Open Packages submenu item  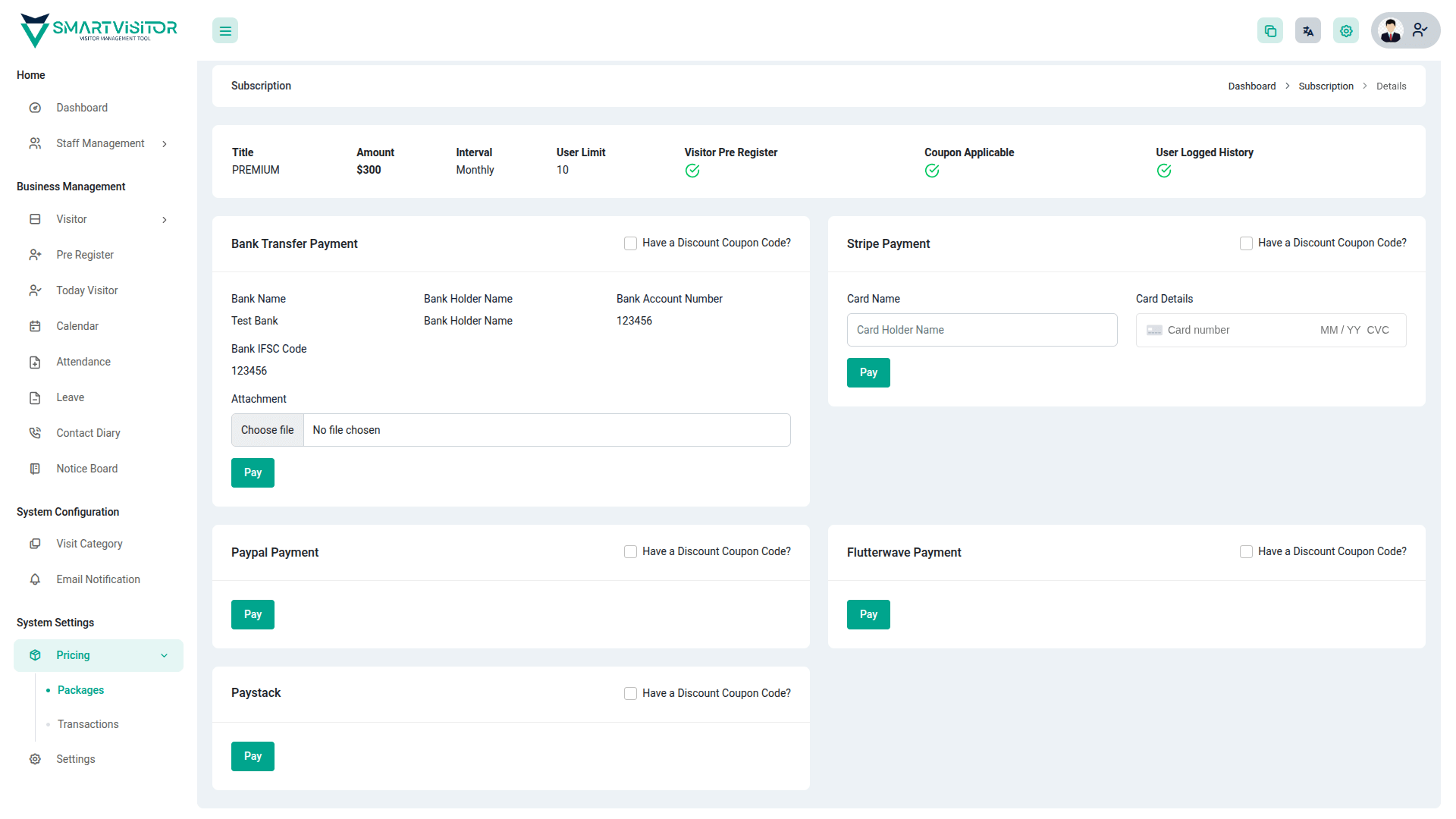click(80, 690)
